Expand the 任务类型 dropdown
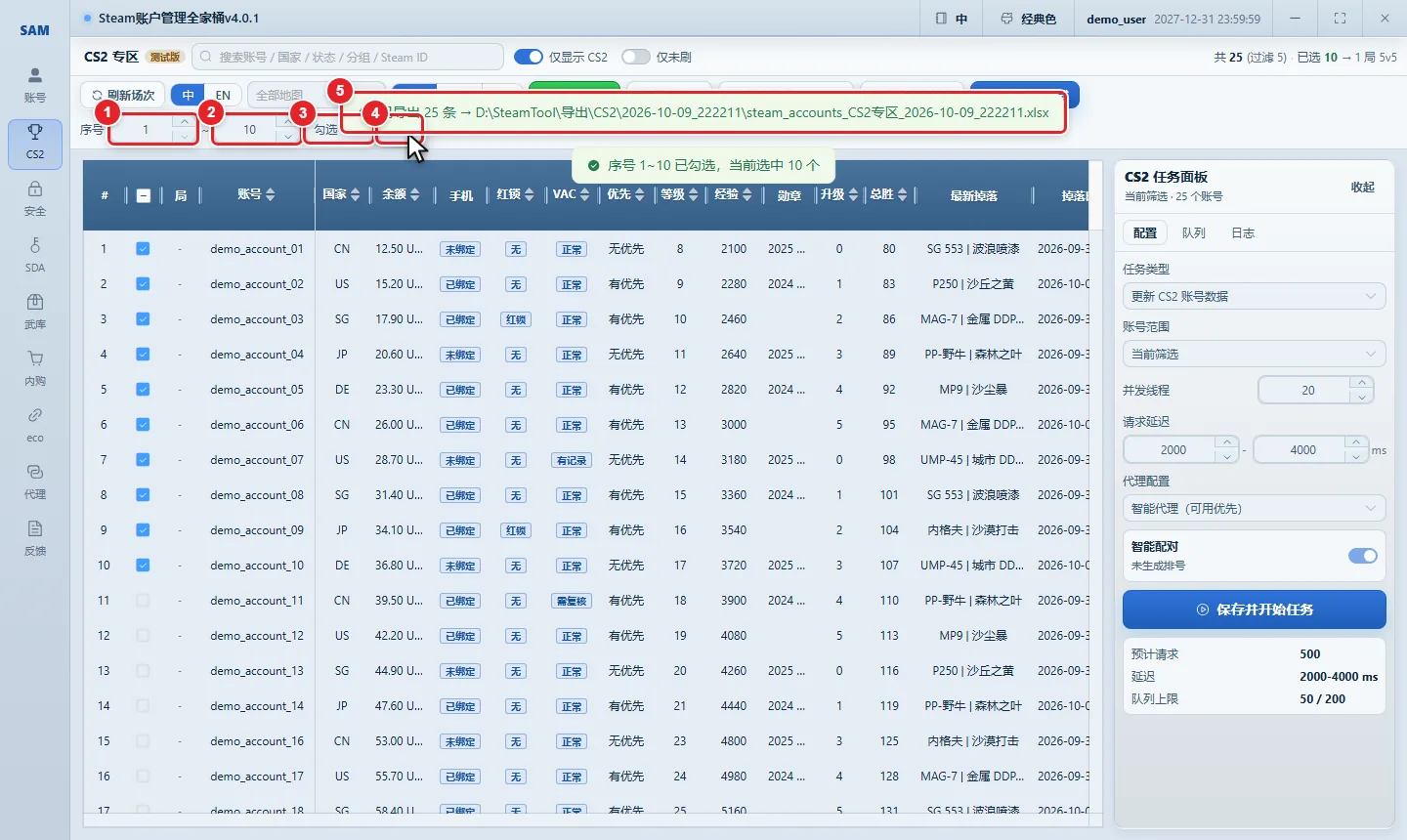This screenshot has height=840, width=1407. pos(1254,296)
